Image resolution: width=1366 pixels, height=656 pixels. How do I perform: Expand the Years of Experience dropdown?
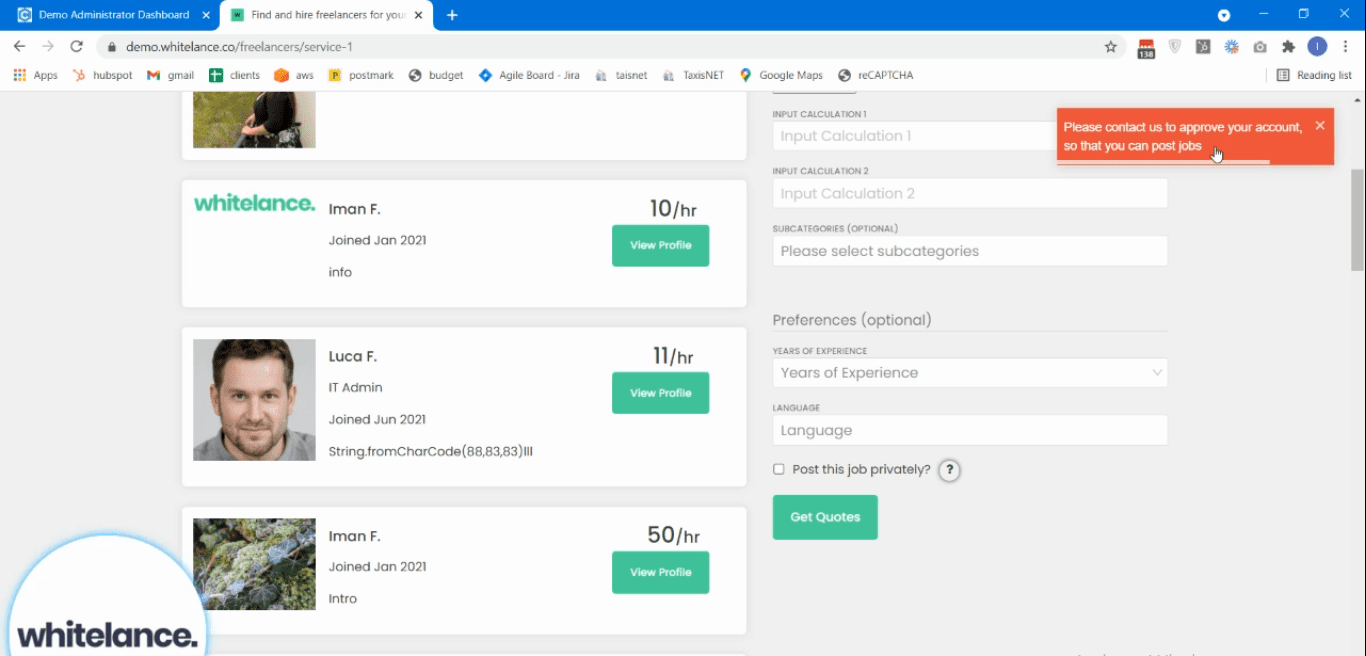[970, 373]
